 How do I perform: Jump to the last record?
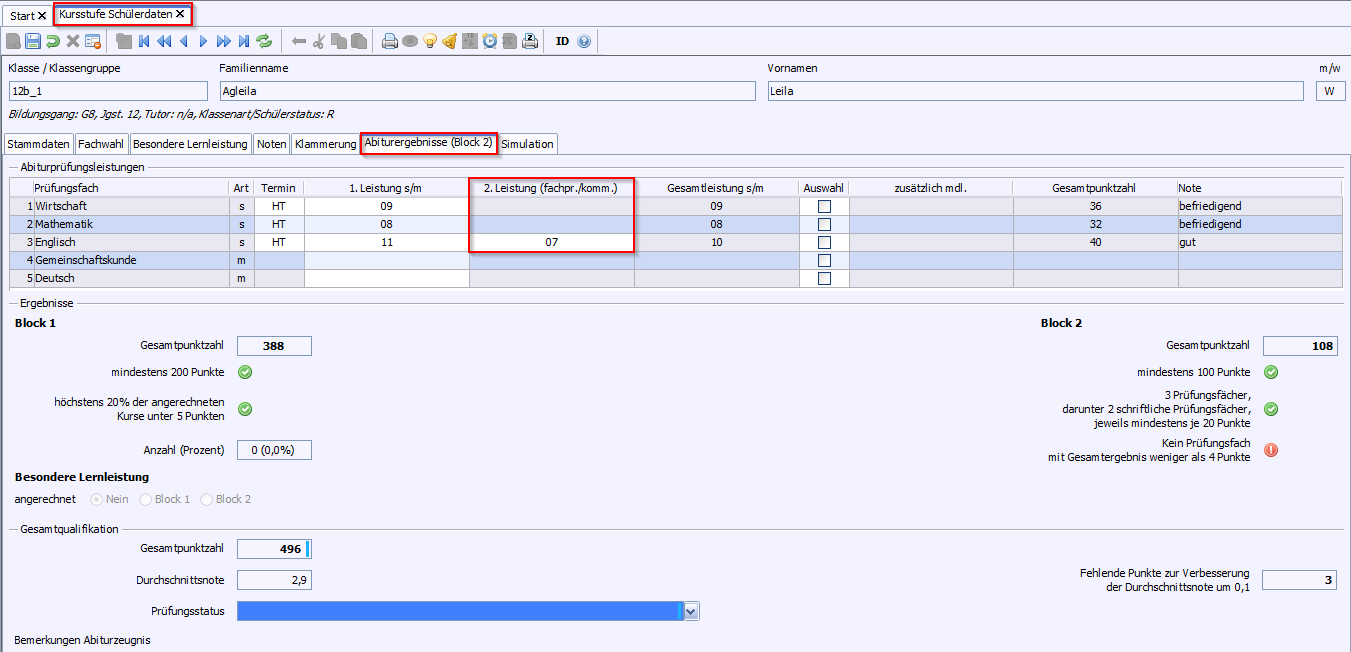pyautogui.click(x=244, y=41)
